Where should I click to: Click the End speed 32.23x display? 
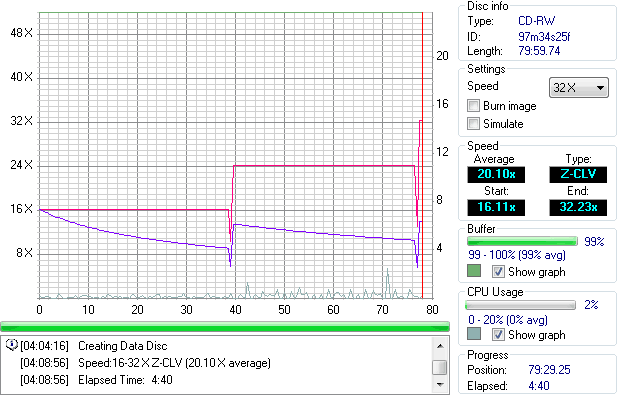tap(578, 207)
